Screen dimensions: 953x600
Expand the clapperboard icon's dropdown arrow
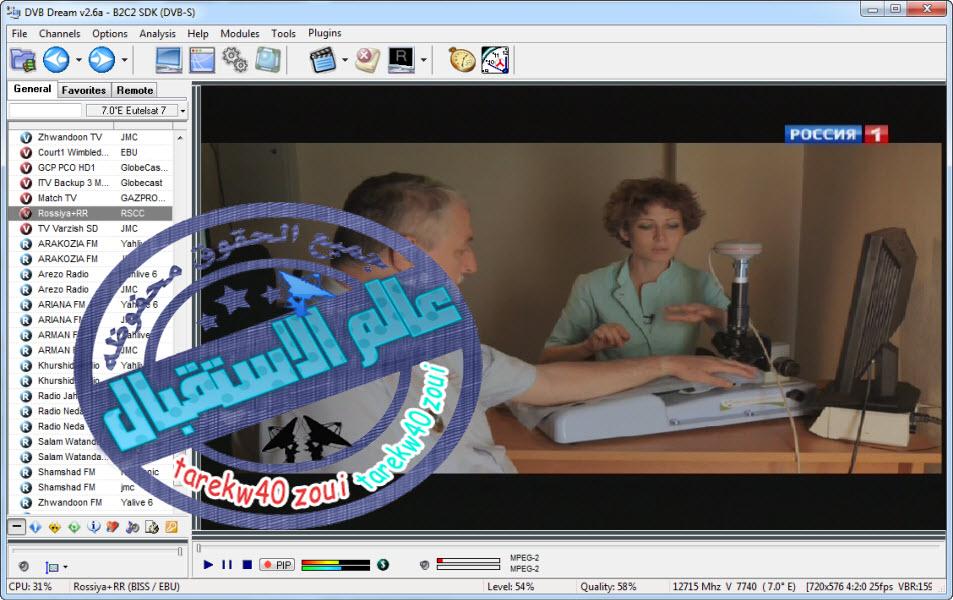[x=345, y=60]
